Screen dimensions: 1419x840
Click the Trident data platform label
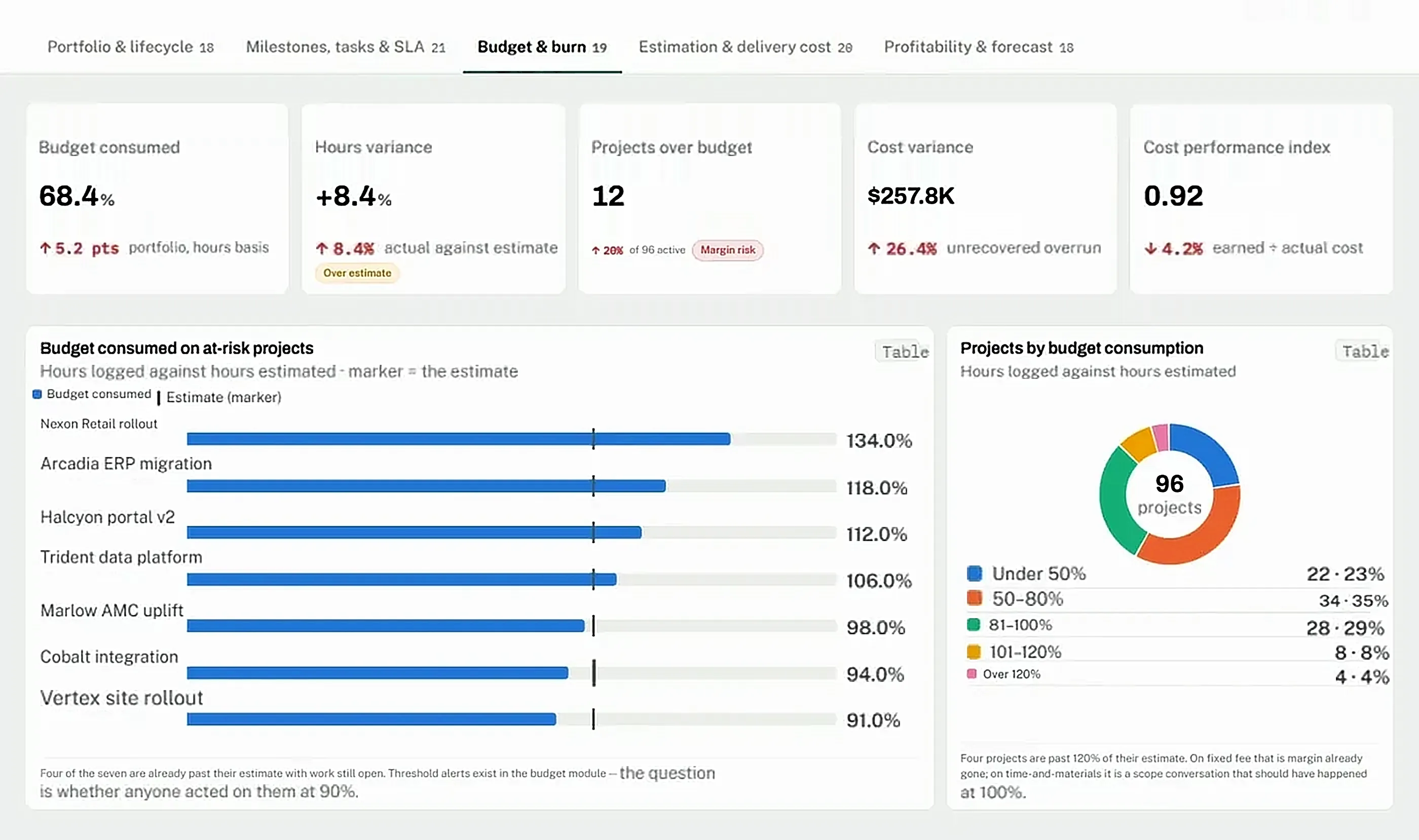coord(121,557)
